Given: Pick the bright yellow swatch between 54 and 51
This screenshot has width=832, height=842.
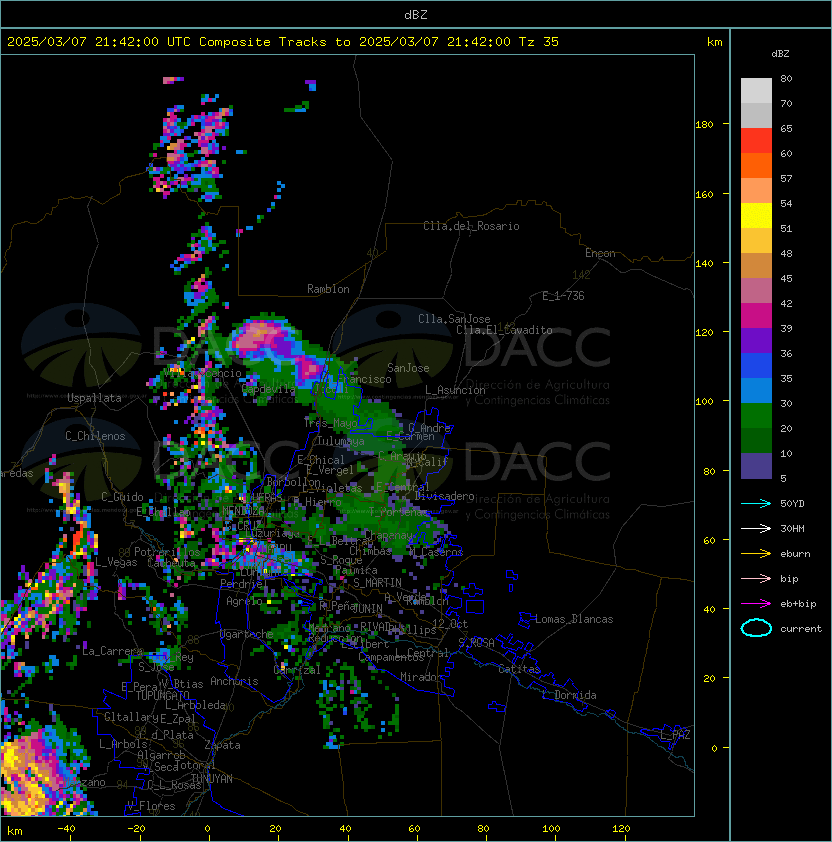Looking at the screenshot, I should (756, 215).
